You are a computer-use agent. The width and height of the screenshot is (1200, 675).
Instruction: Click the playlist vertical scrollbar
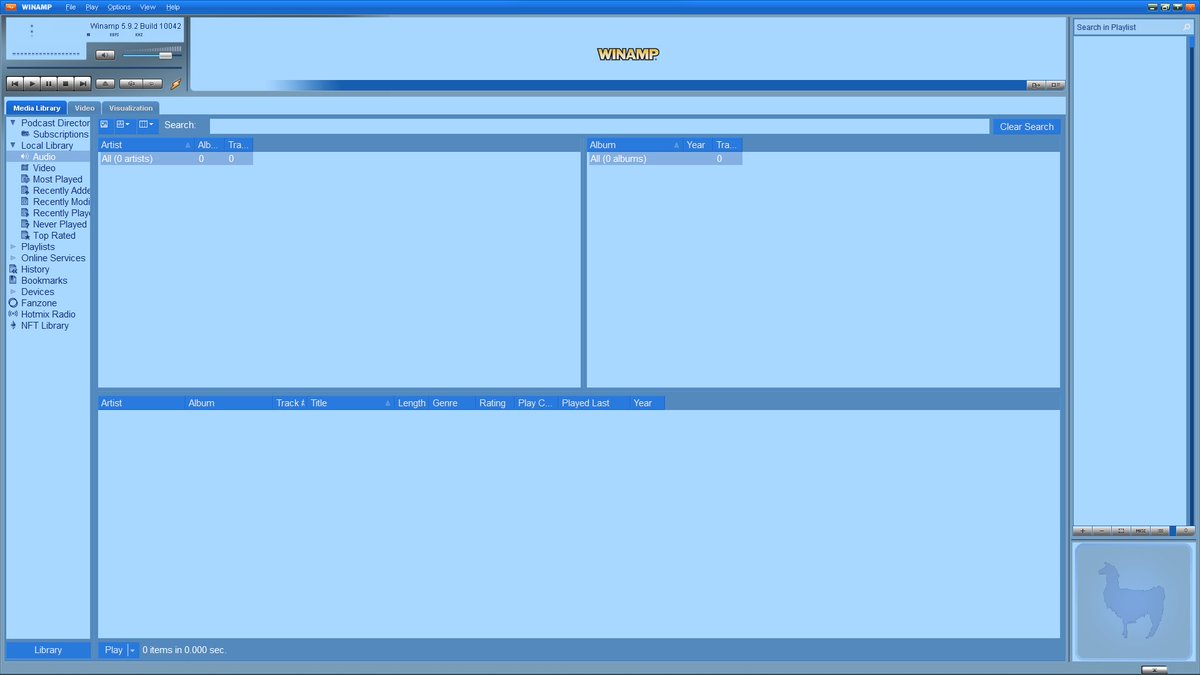point(1190,280)
